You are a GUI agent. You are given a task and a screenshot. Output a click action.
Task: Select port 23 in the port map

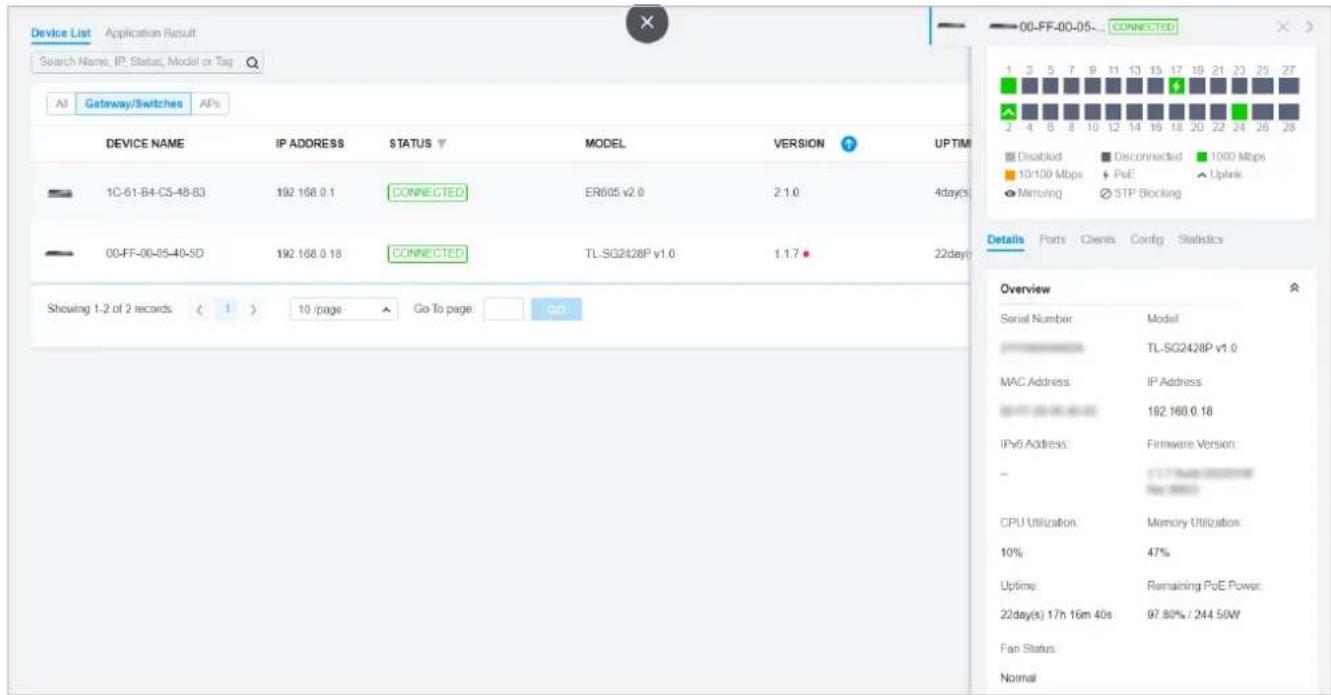click(x=1239, y=86)
